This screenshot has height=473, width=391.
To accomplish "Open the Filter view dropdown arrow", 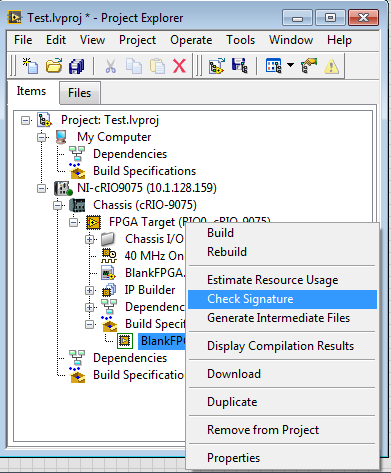I will point(290,65).
